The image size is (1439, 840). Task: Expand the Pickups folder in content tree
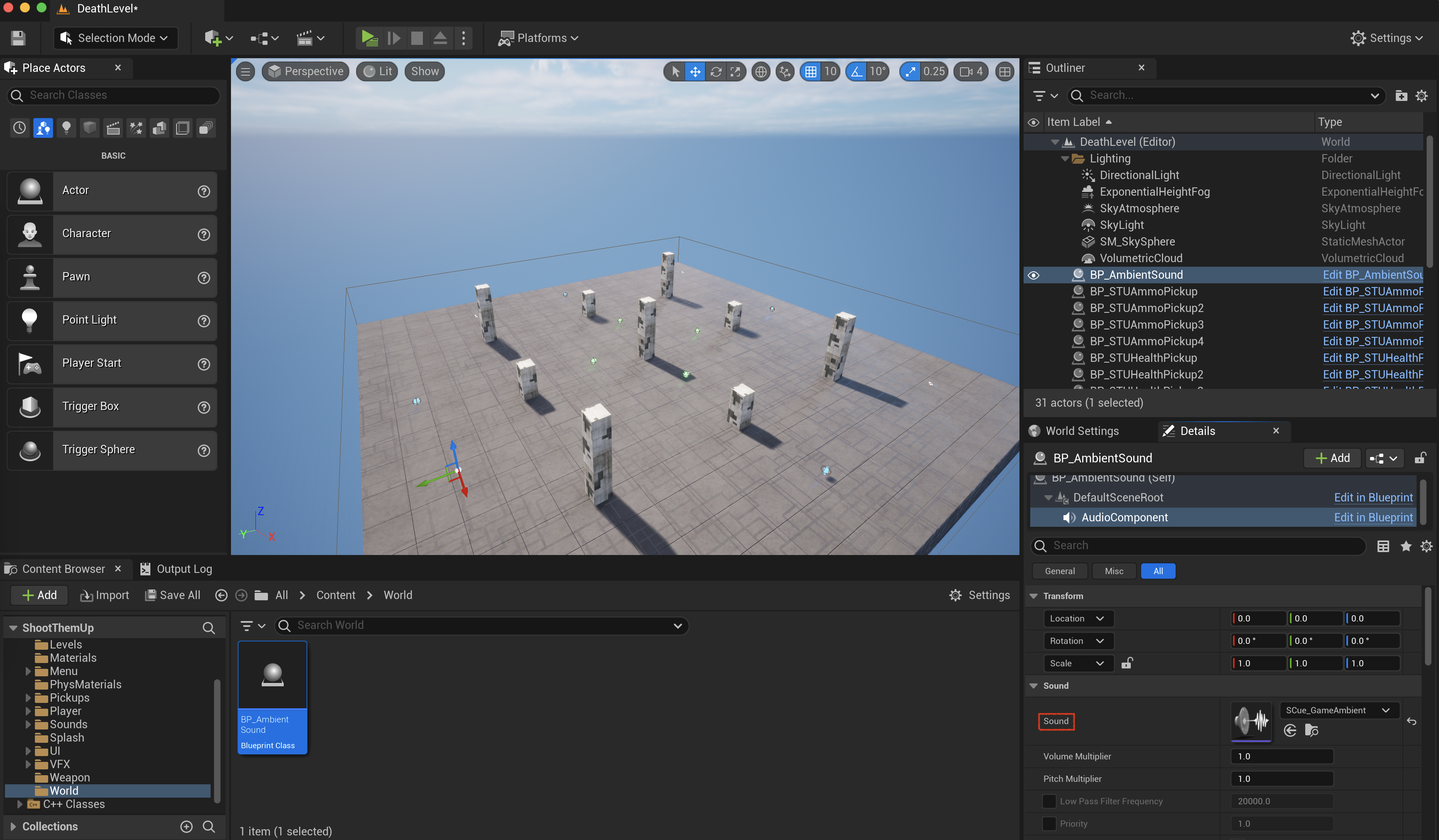tap(27, 698)
